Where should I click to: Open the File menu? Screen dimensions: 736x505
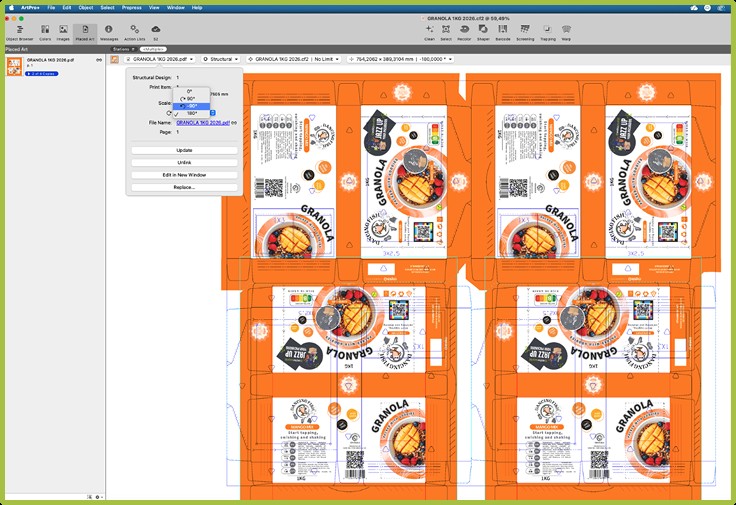point(51,8)
